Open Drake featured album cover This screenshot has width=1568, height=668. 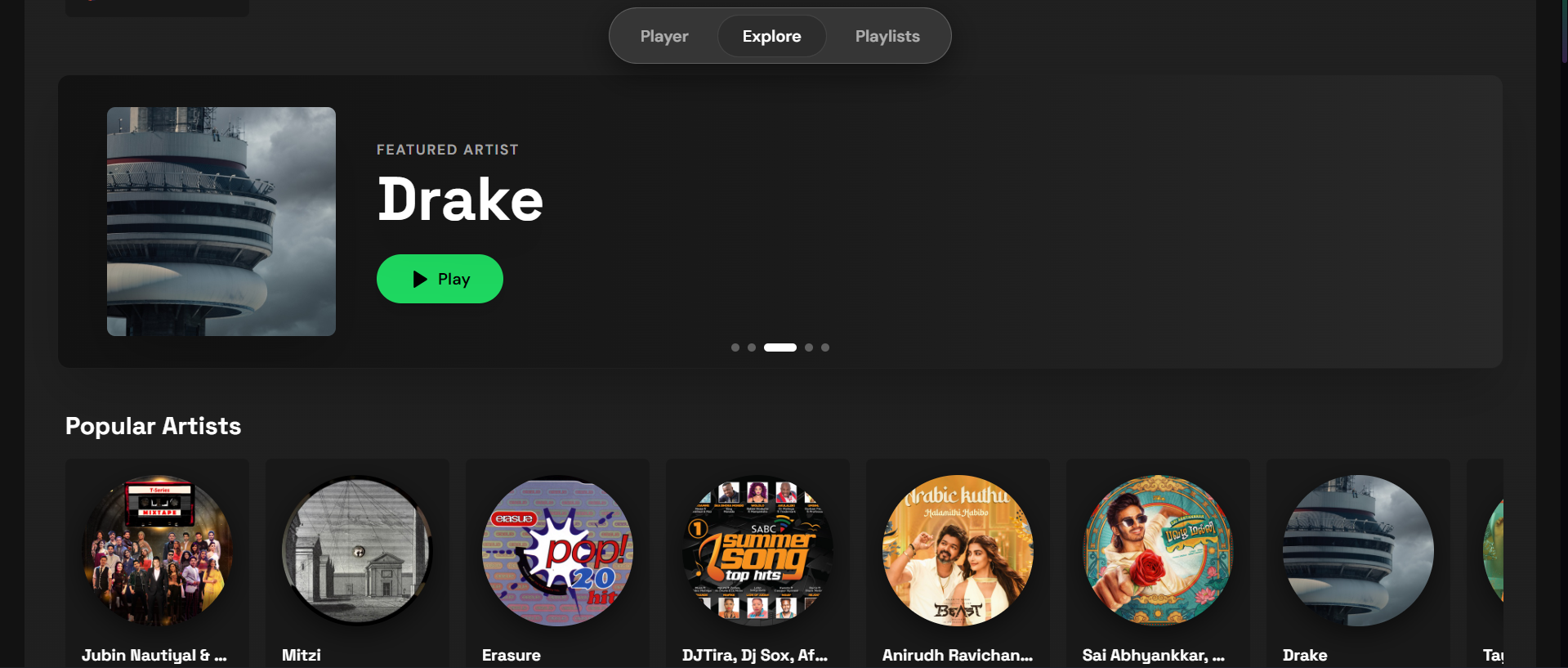(221, 222)
